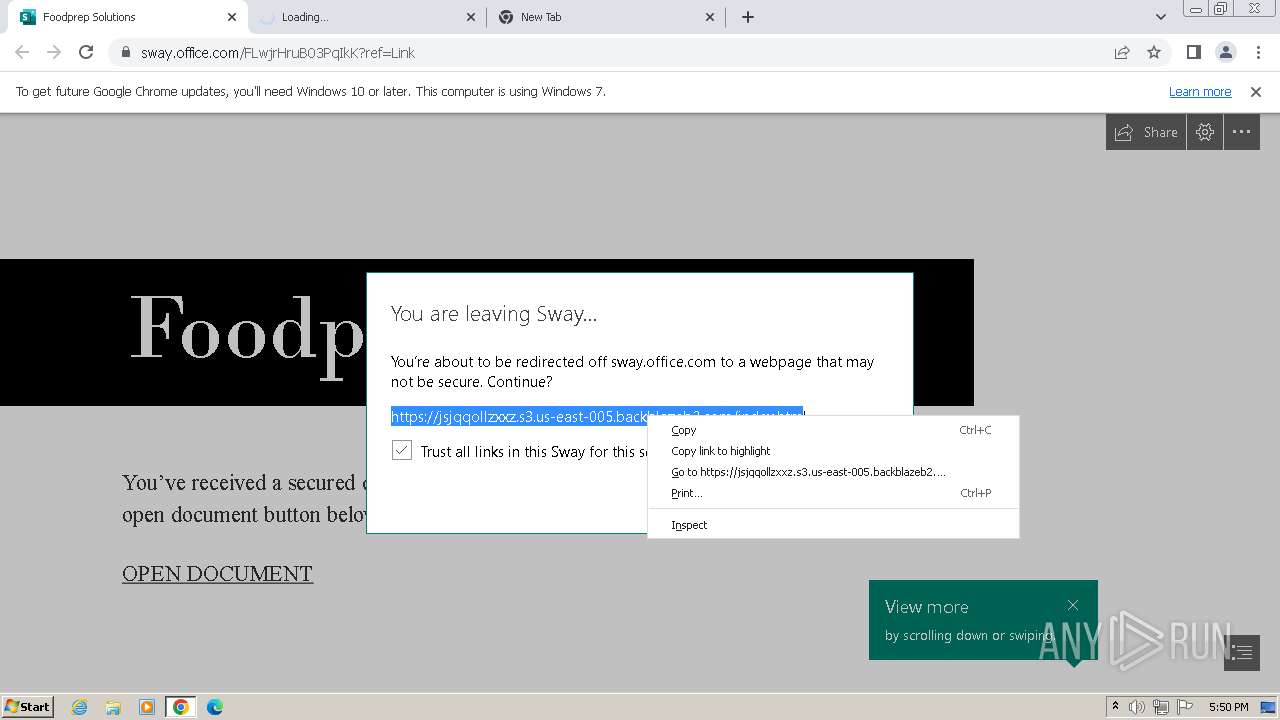Close the Loading tab

point(471,17)
